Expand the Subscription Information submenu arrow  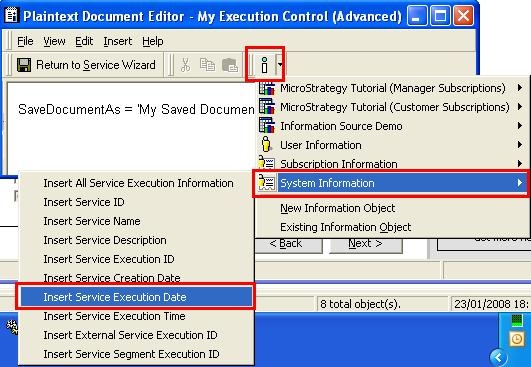click(x=520, y=164)
